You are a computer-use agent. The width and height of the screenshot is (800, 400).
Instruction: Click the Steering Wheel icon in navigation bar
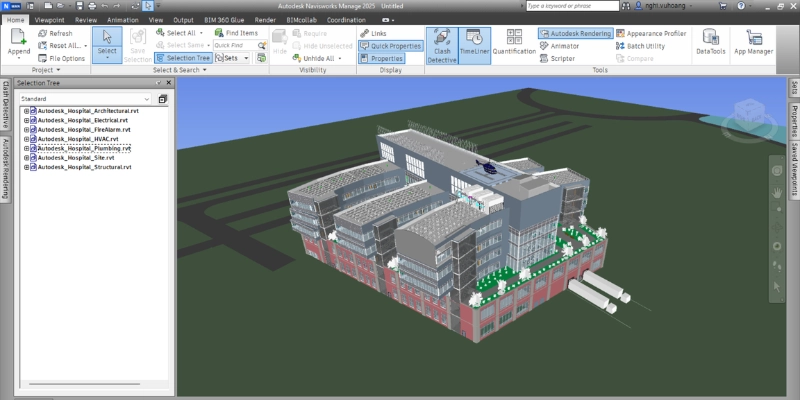click(777, 170)
